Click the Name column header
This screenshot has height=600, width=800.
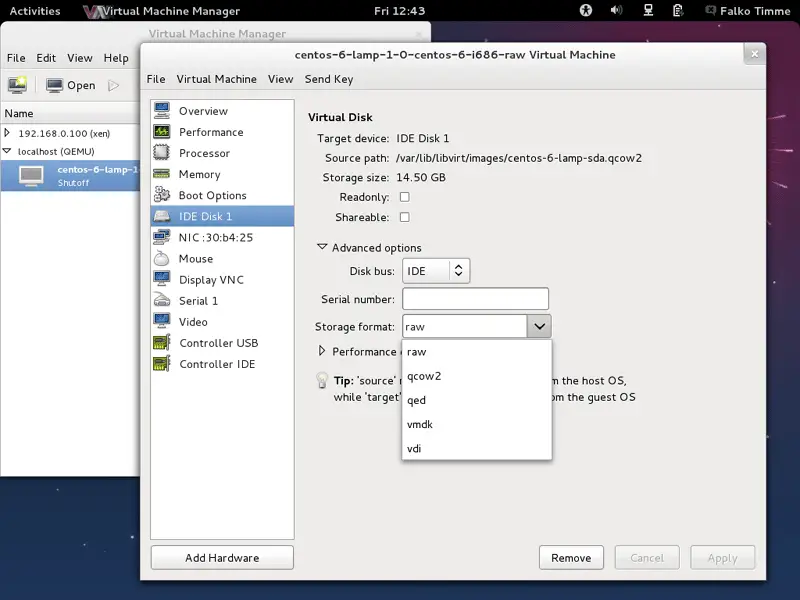coord(70,113)
